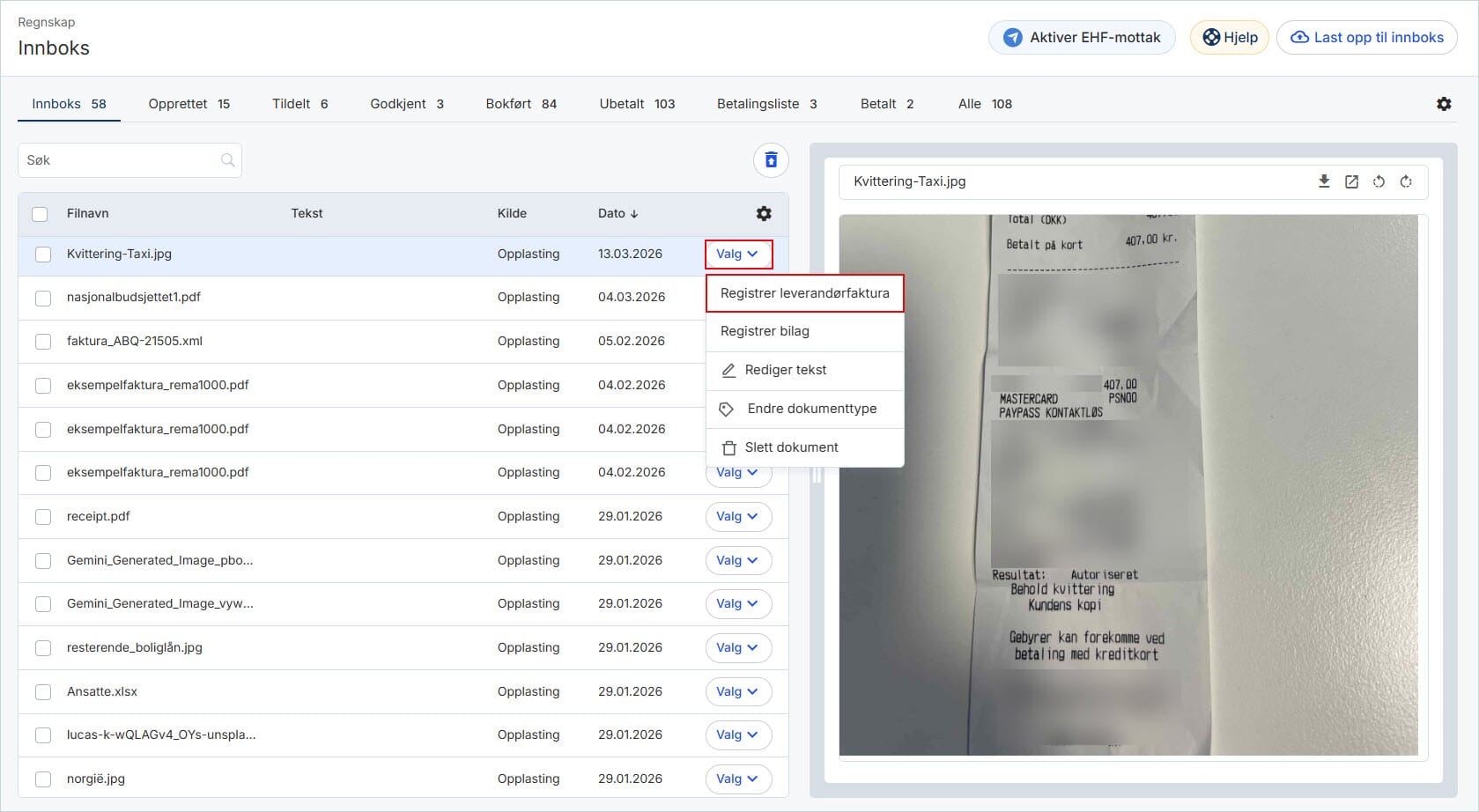Switch to the Ubetalt tab
The width and height of the screenshot is (1479, 812).
[637, 104]
